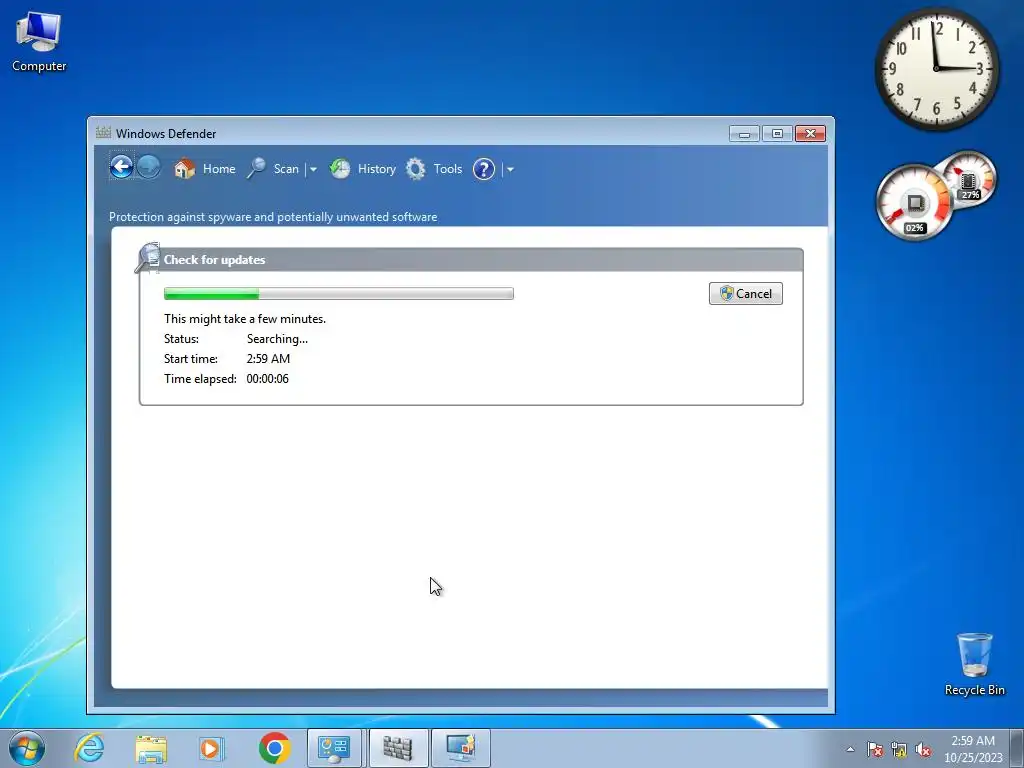Select the Recycle Bin desktop icon

pos(974,664)
